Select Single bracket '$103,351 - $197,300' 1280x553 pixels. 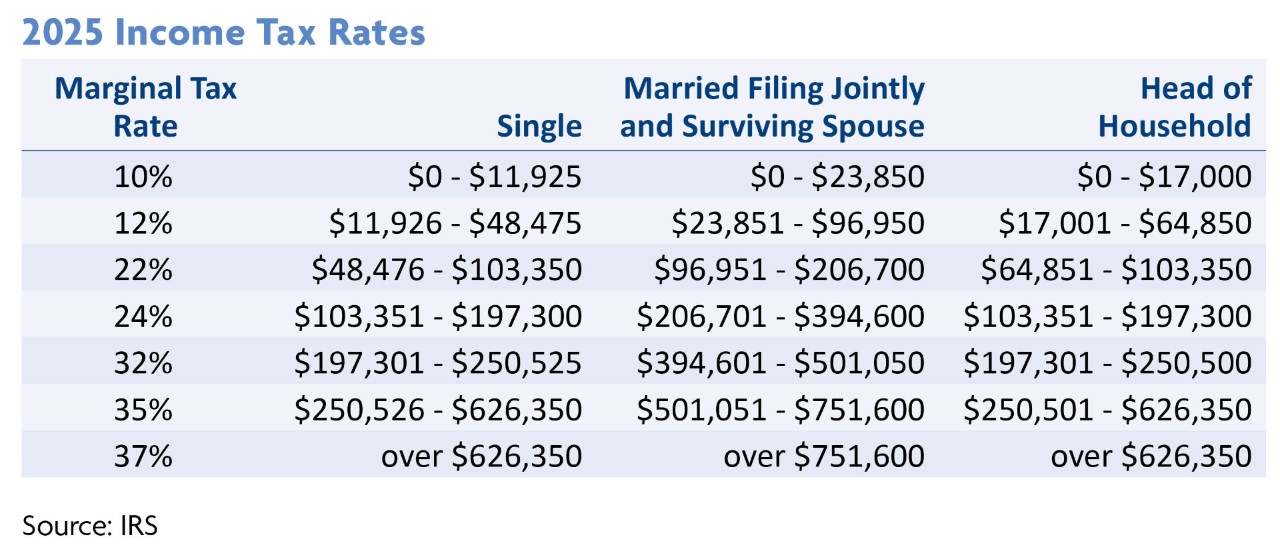coord(438,317)
